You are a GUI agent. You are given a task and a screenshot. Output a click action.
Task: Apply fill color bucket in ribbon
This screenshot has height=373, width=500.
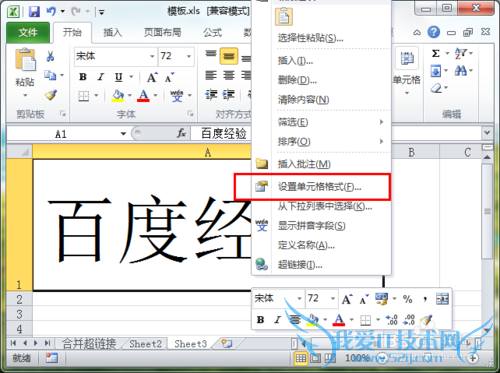(118, 96)
